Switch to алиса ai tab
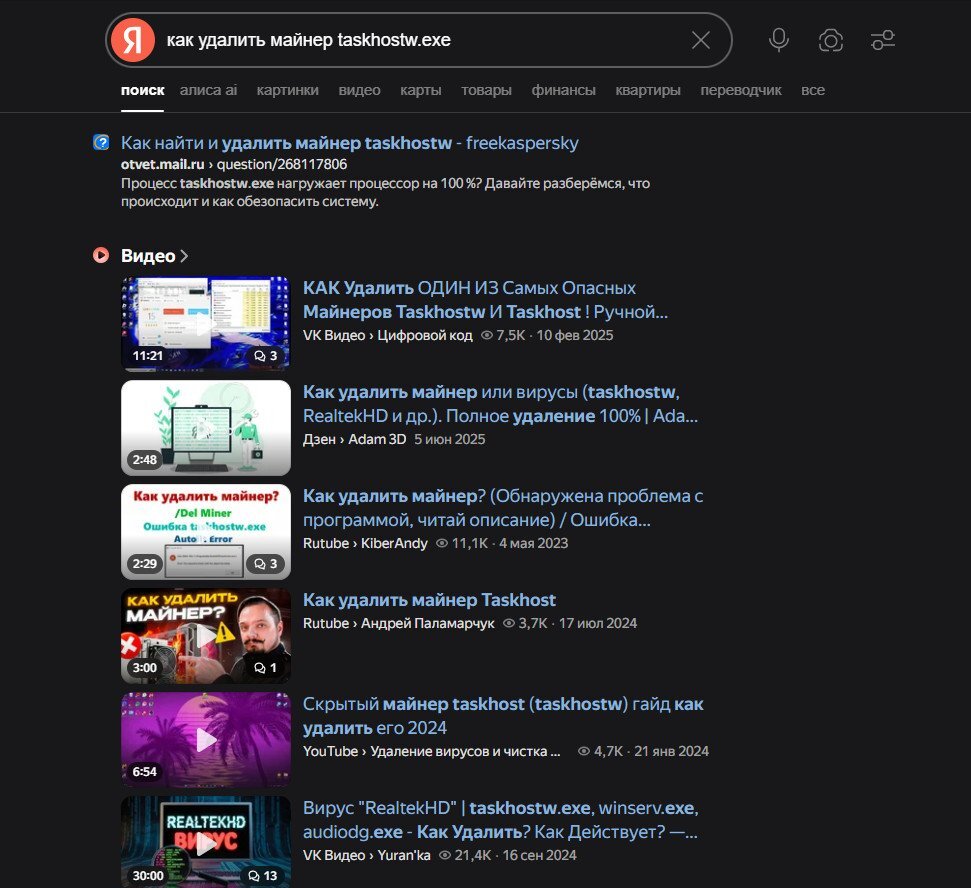This screenshot has height=888, width=971. point(209,90)
